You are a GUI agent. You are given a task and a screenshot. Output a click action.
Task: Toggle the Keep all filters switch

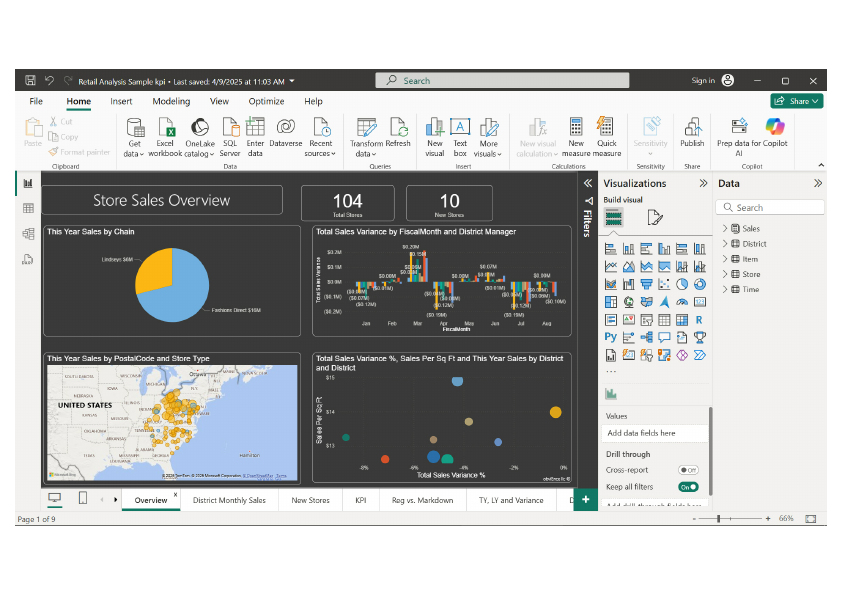(688, 487)
